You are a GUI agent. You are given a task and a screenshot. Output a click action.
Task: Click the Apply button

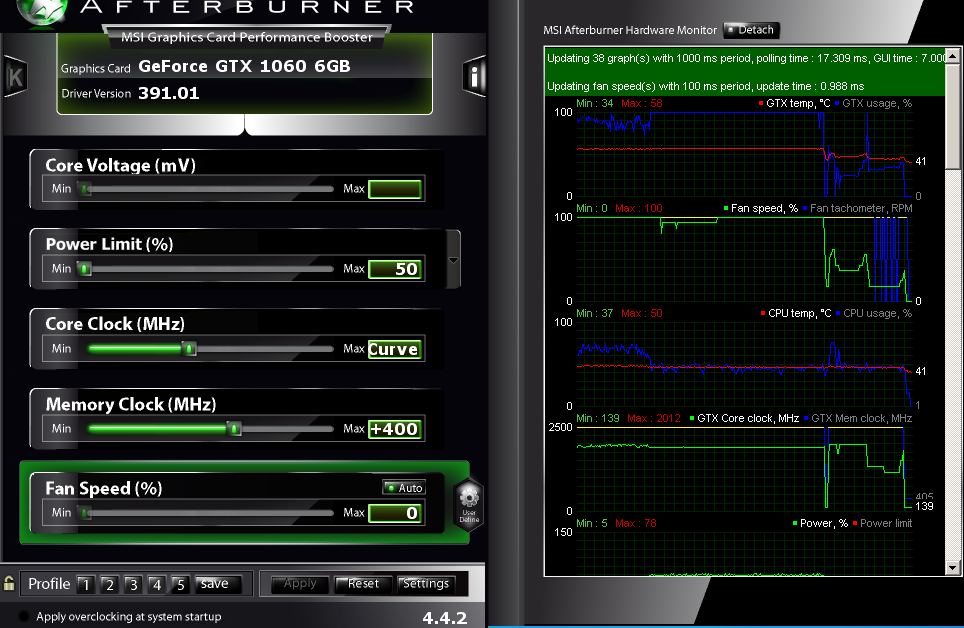(300, 584)
